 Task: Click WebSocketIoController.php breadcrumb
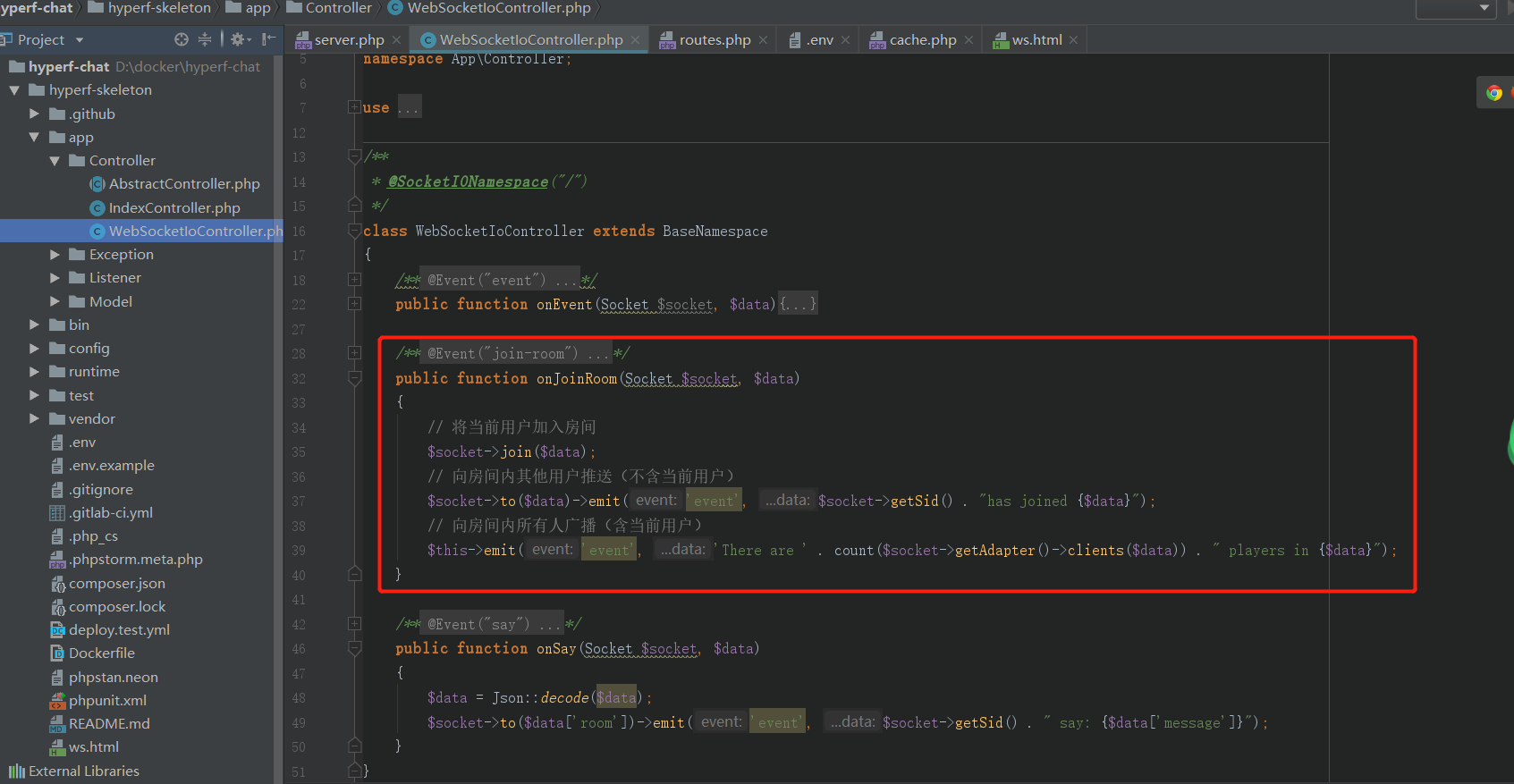(489, 8)
